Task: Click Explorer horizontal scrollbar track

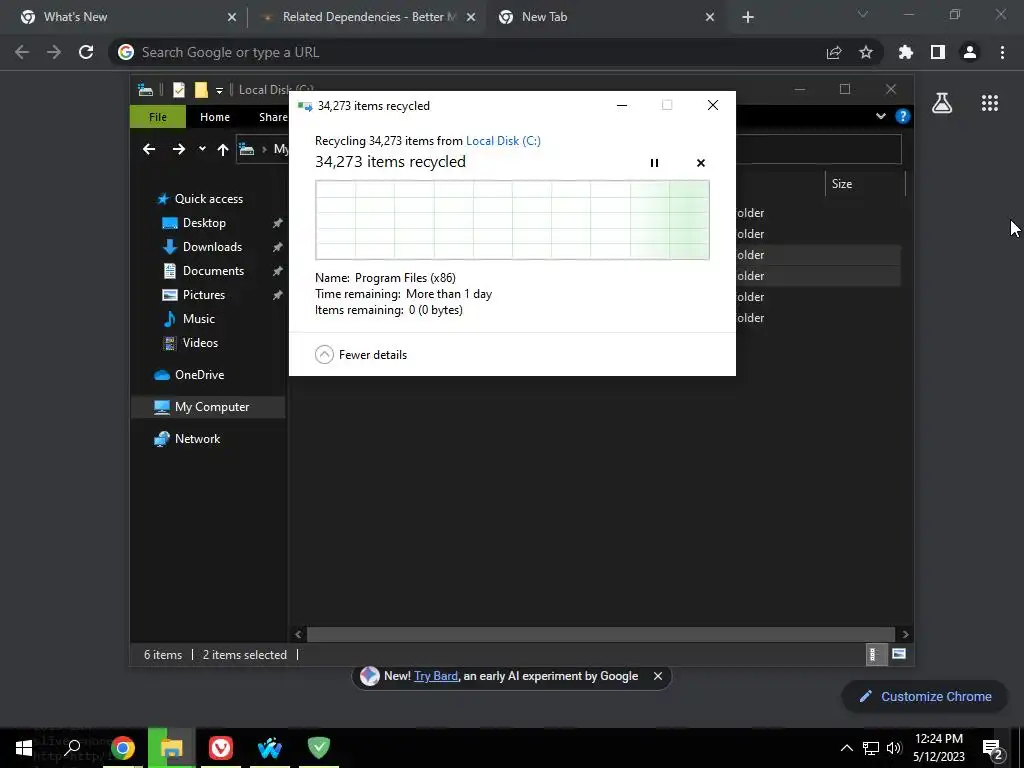Action: click(x=600, y=634)
